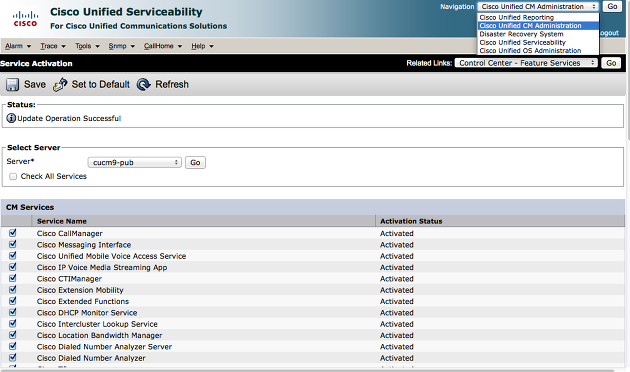
Task: Expand the Alarm menu
Action: (x=18, y=46)
